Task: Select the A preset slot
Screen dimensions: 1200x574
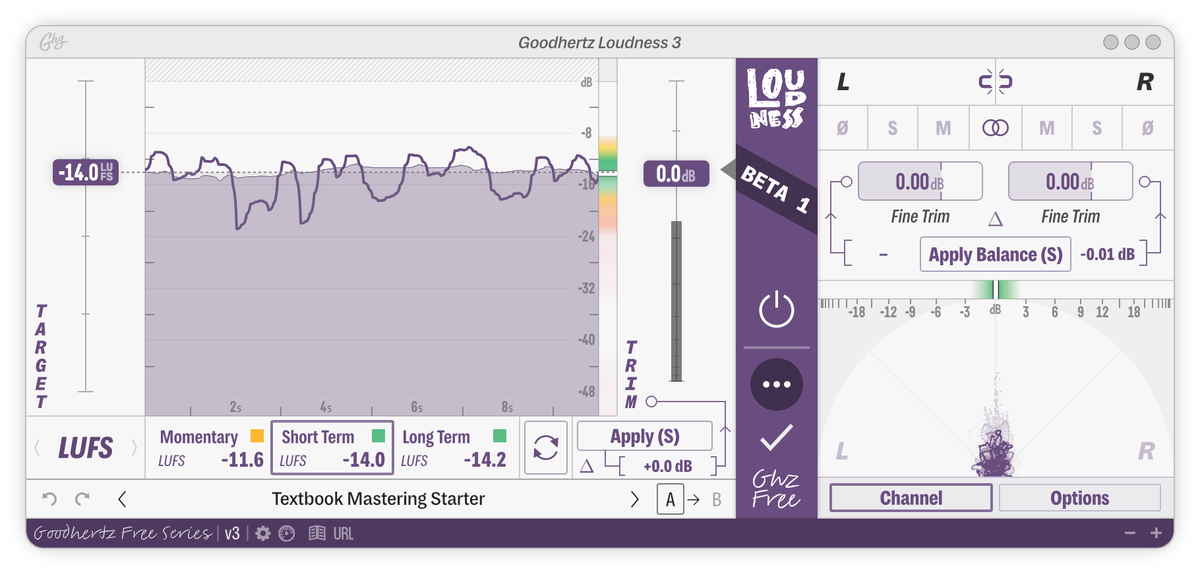Action: (x=670, y=498)
